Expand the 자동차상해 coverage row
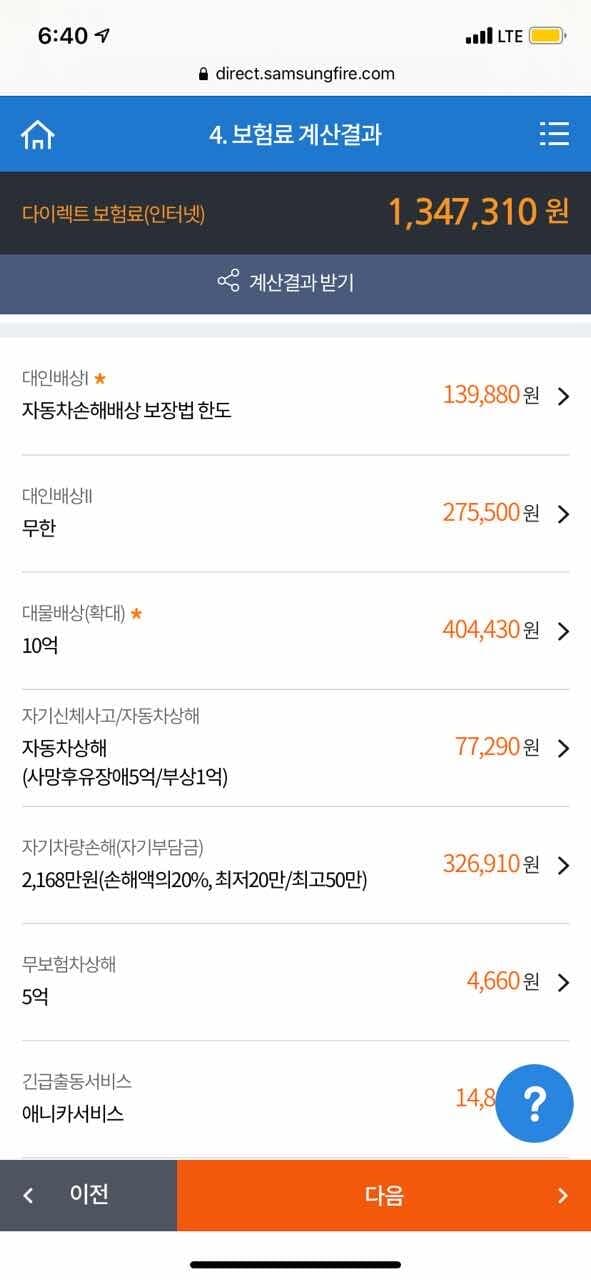Viewport: 591px width, 1280px height. [560, 747]
